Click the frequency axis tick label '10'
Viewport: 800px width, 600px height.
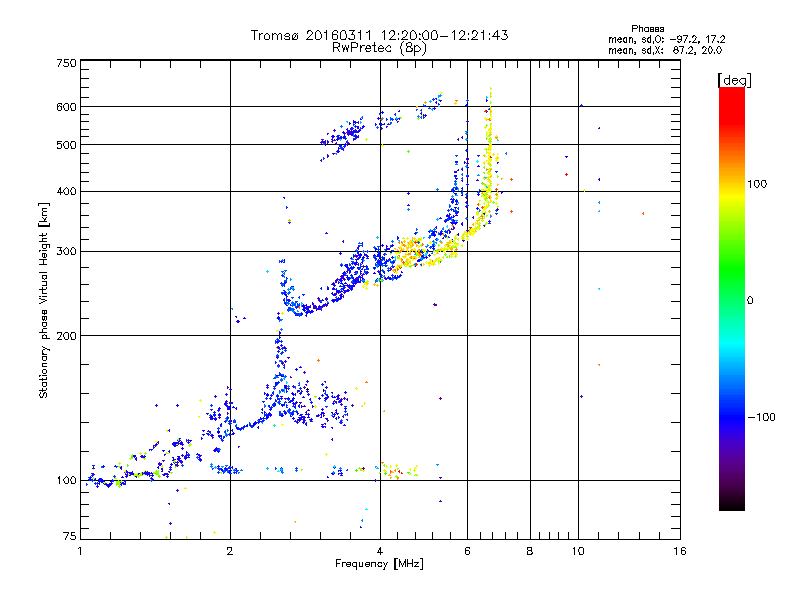(x=578, y=551)
